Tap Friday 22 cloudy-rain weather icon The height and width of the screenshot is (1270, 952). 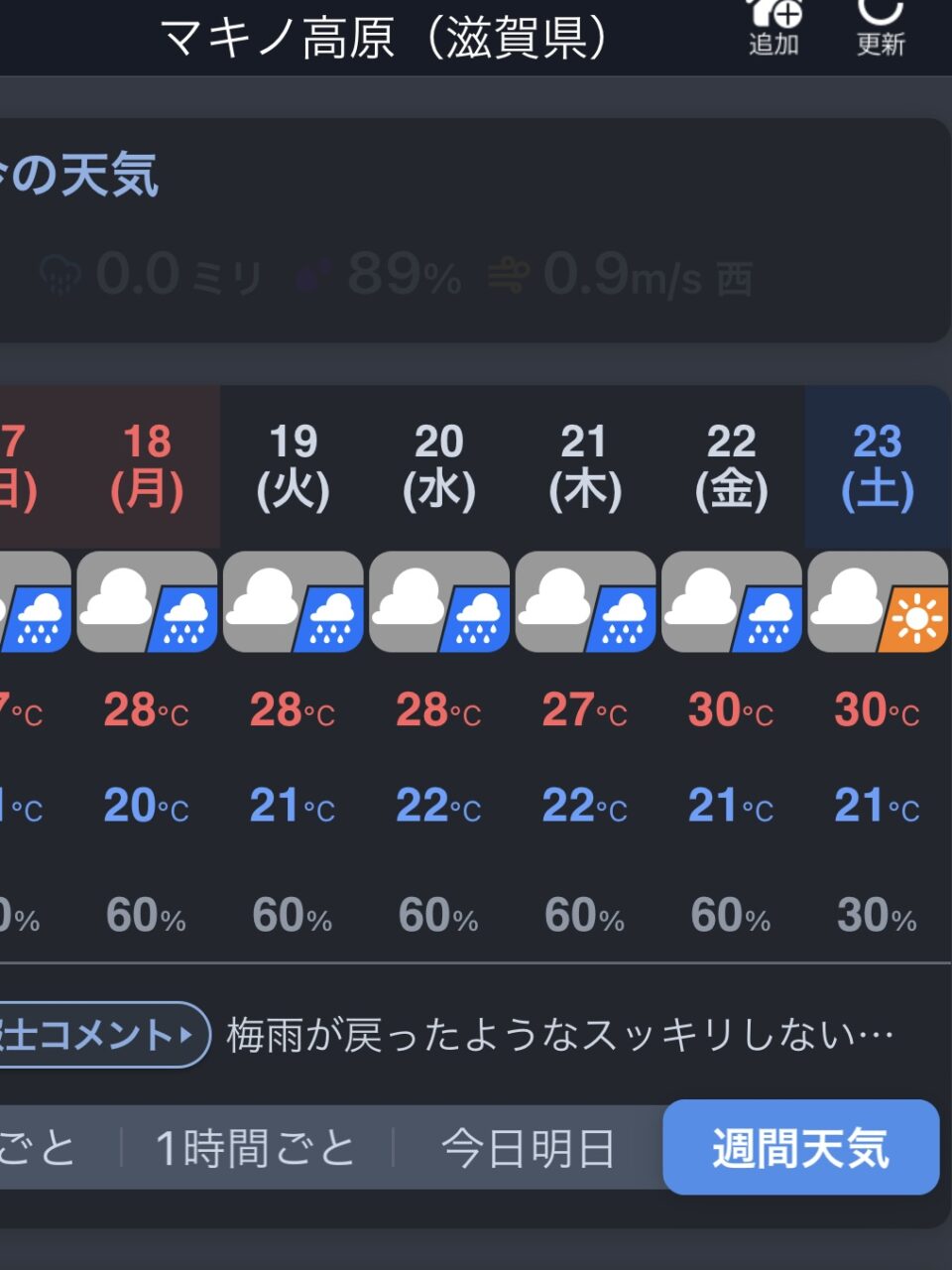732,602
